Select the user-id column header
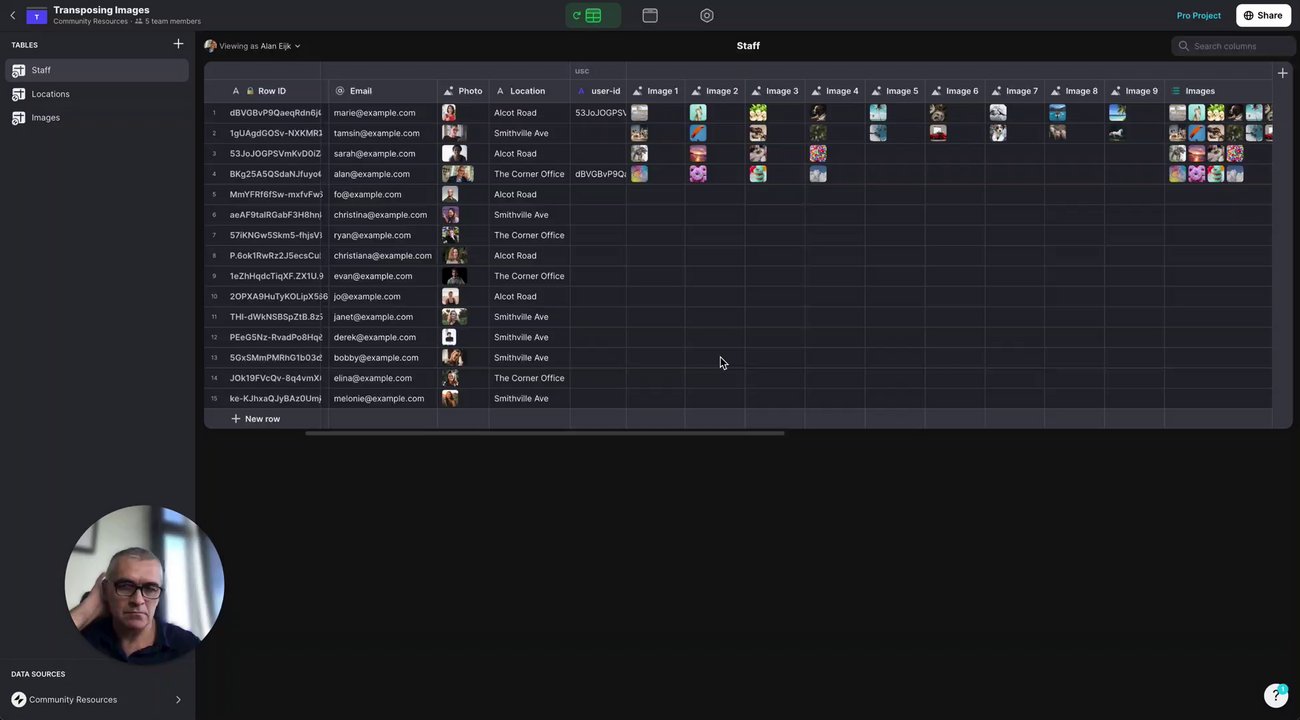This screenshot has height=720, width=1300. tap(598, 91)
